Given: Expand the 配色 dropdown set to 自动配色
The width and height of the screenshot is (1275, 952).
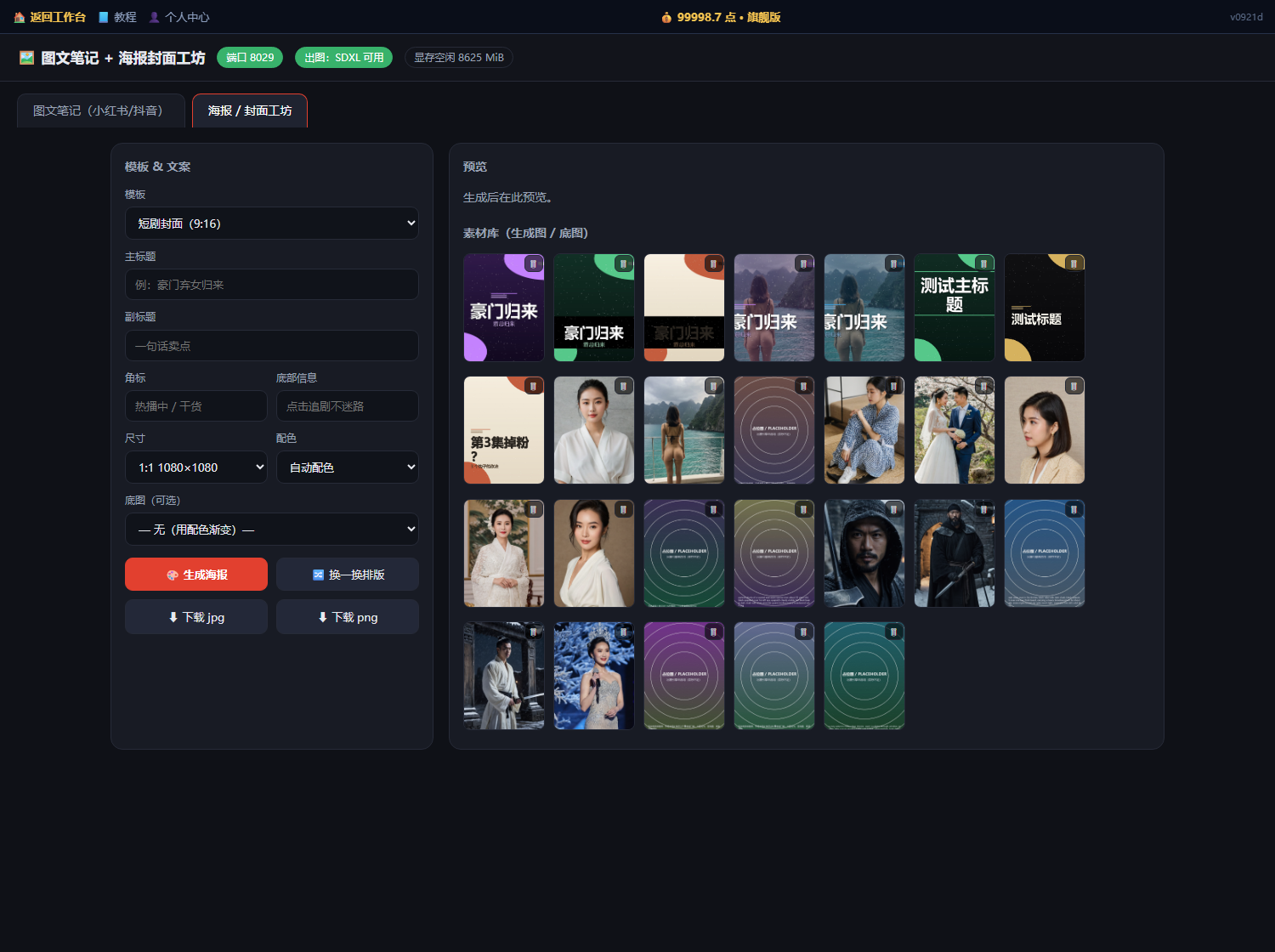Looking at the screenshot, I should (348, 467).
